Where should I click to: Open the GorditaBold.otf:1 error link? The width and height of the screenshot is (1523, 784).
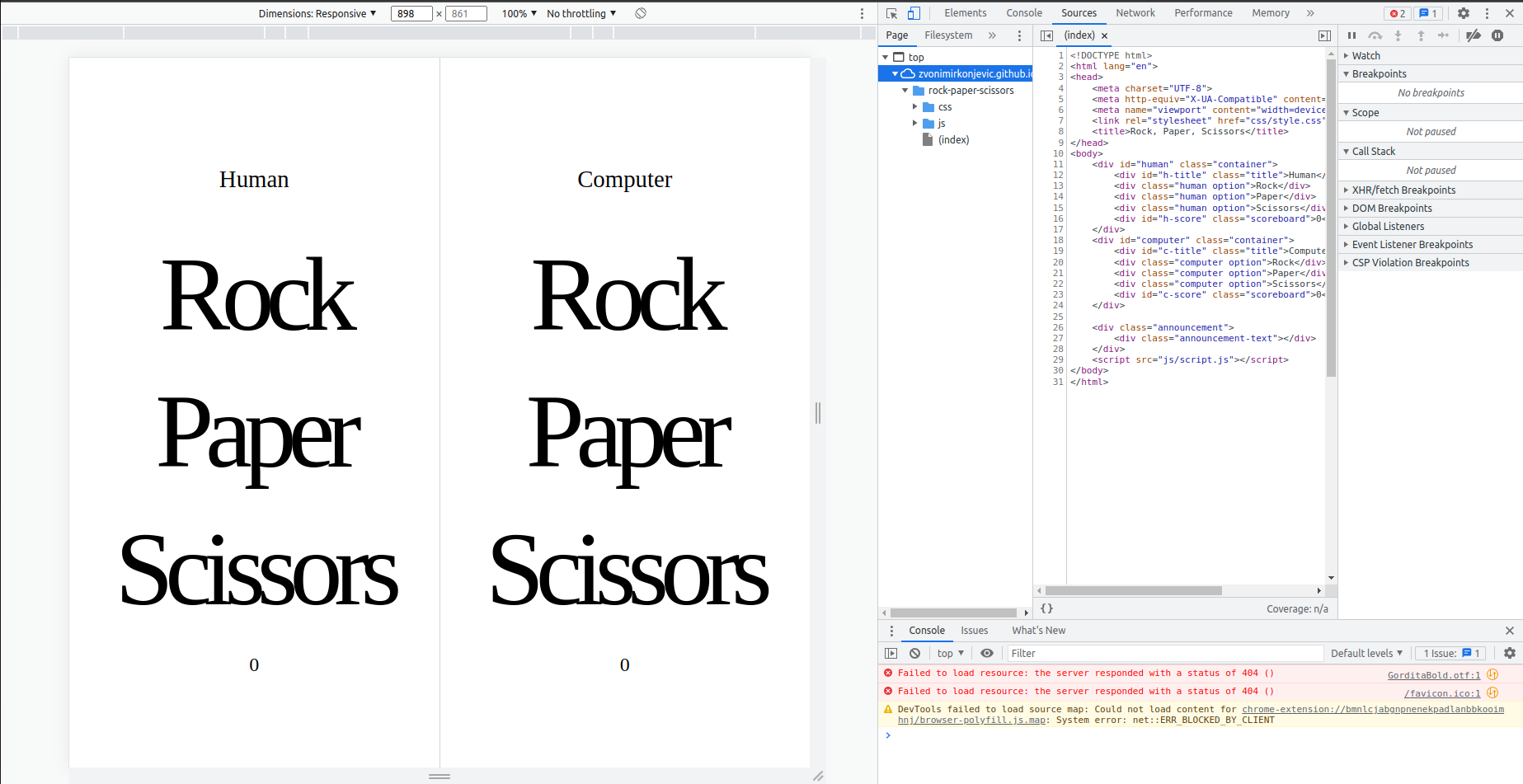[1434, 674]
